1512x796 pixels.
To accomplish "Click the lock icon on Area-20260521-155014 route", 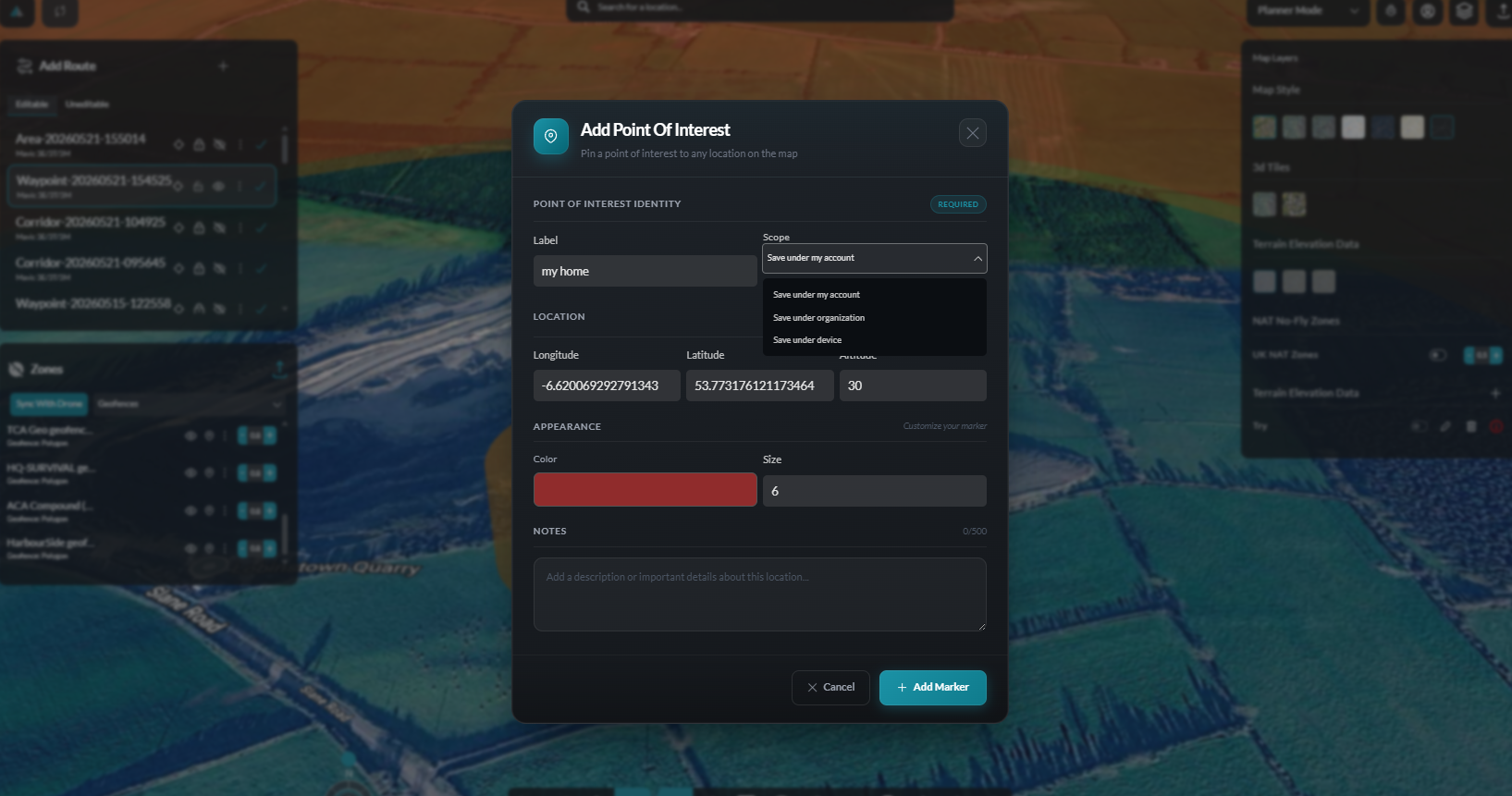I will (199, 145).
